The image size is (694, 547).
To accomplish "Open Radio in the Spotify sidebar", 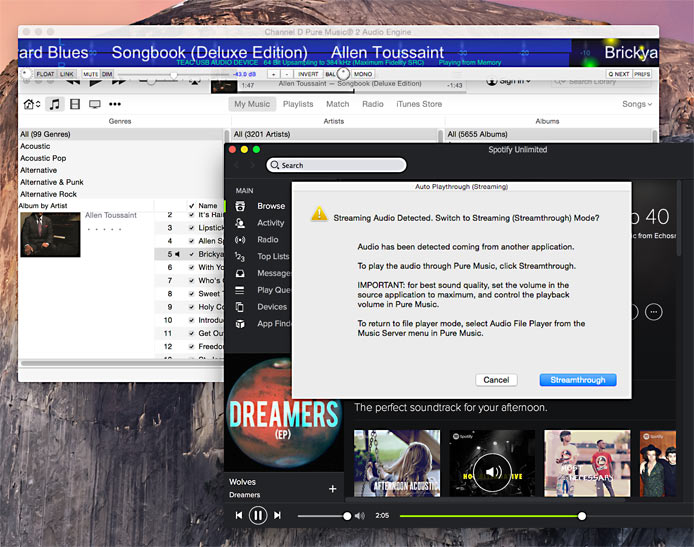I will tap(268, 239).
